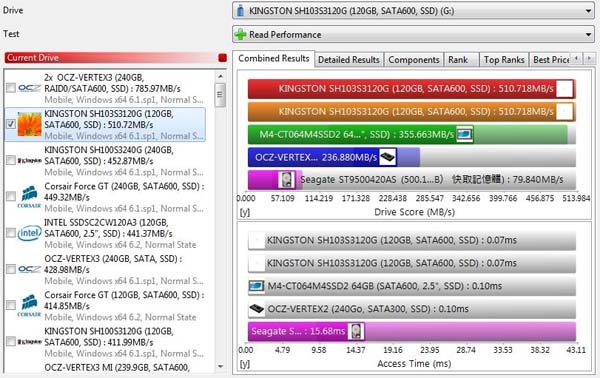Click the Access Time (ms) axis label
600x378 pixels.
[414, 363]
